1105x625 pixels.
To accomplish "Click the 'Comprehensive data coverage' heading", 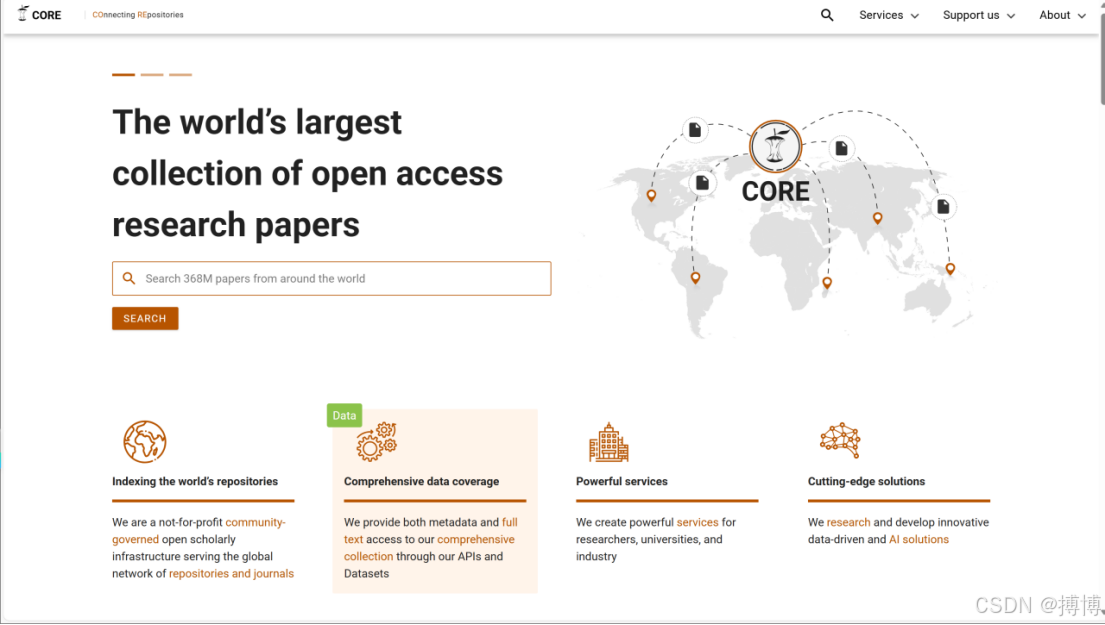I will click(421, 481).
